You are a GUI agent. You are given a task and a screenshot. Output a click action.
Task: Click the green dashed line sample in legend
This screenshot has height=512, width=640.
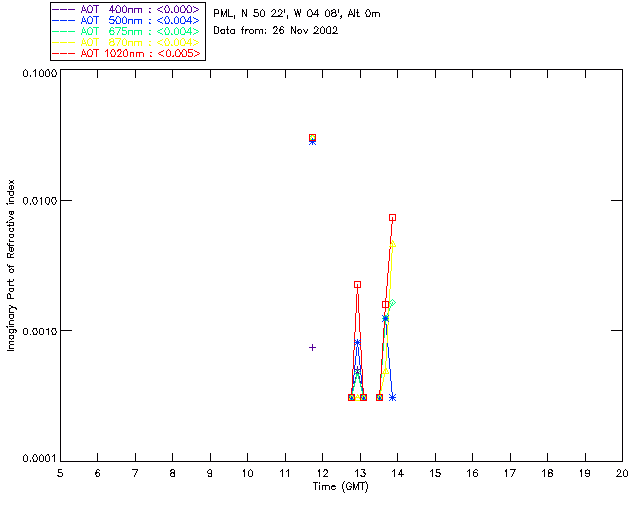(64, 31)
